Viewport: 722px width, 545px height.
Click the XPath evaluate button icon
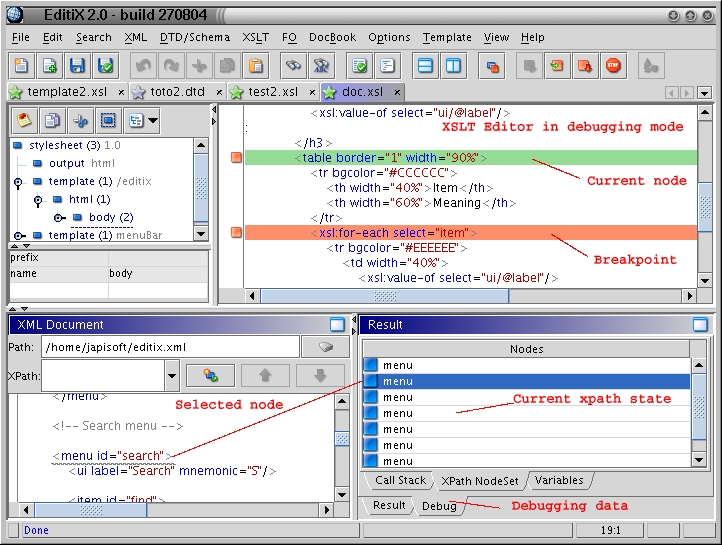pyautogui.click(x=210, y=375)
